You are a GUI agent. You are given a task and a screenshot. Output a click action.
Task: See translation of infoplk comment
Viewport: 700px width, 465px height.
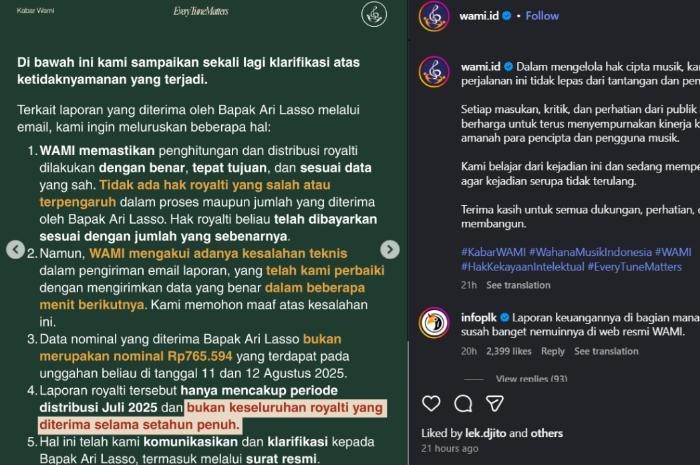coord(606,351)
